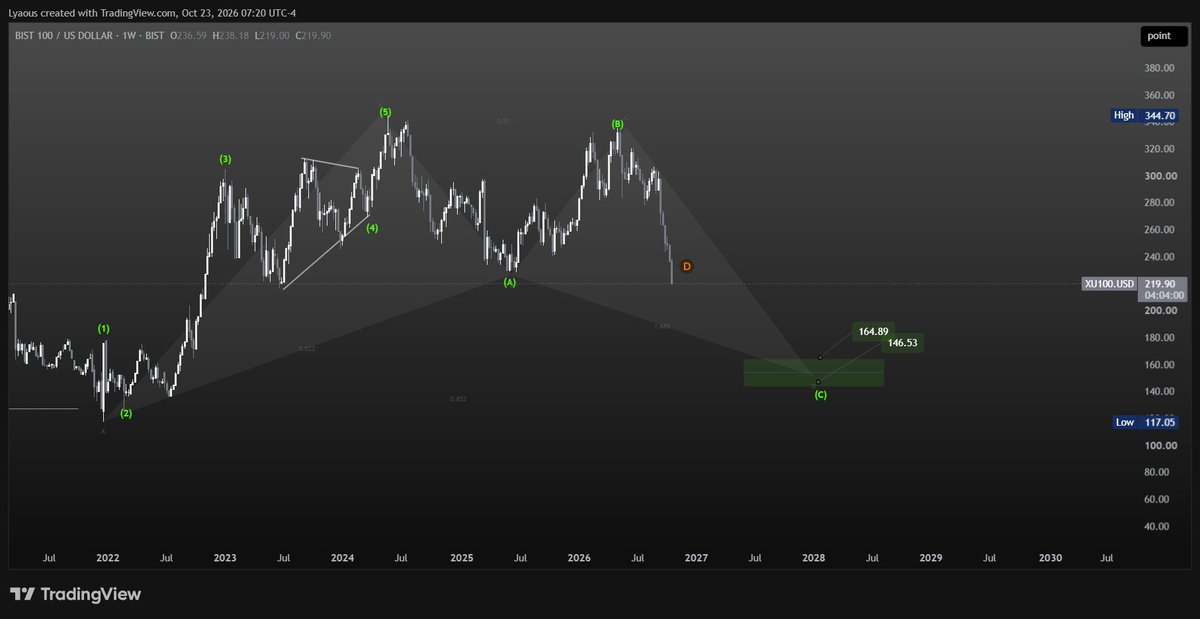Click the 0.523 ratio label
Image resolution: width=1200 pixels, height=619 pixels.
coord(307,349)
